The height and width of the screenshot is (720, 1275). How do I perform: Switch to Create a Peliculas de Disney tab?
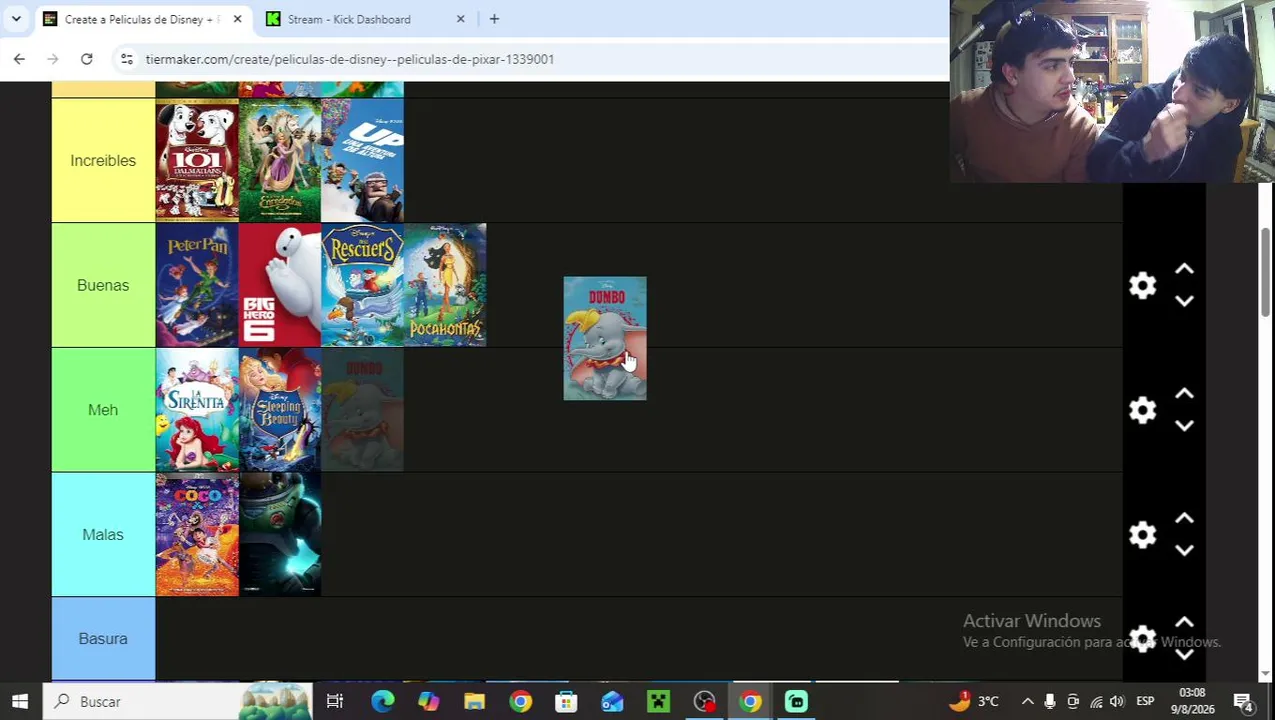142,19
